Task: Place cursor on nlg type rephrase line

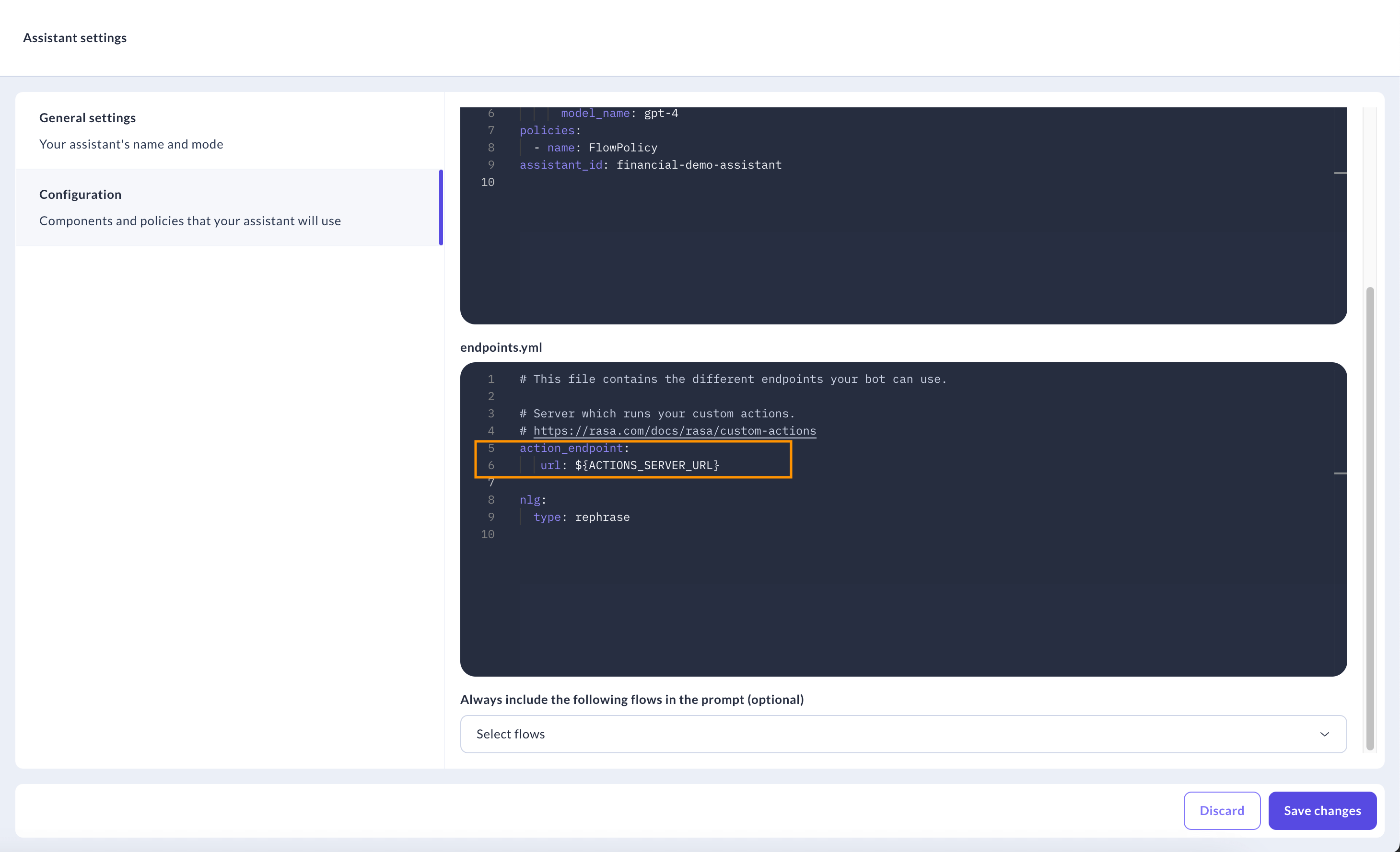Action: tap(581, 517)
